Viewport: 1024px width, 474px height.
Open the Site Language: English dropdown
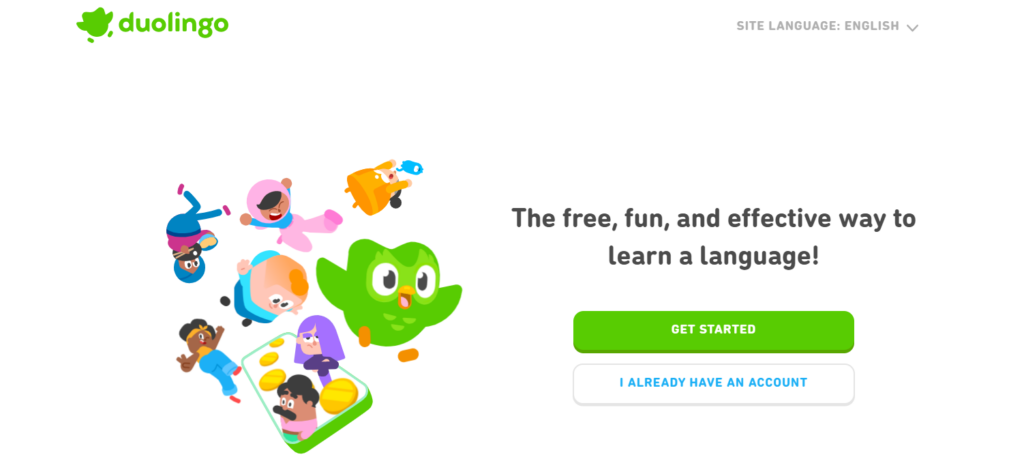pos(827,27)
